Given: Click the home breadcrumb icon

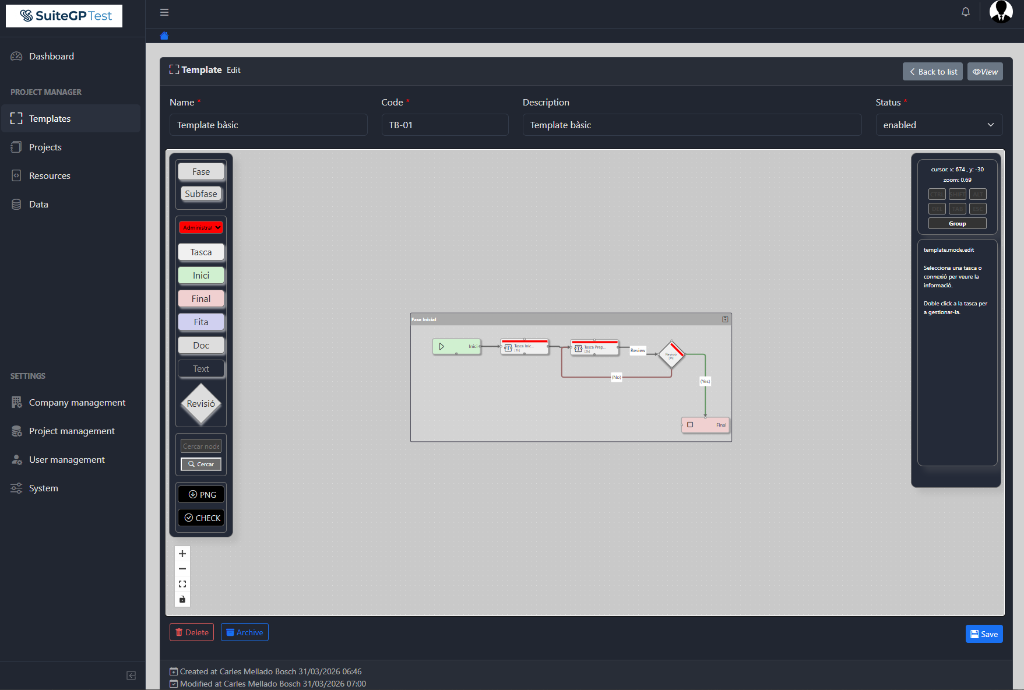Looking at the screenshot, I should click(x=165, y=36).
